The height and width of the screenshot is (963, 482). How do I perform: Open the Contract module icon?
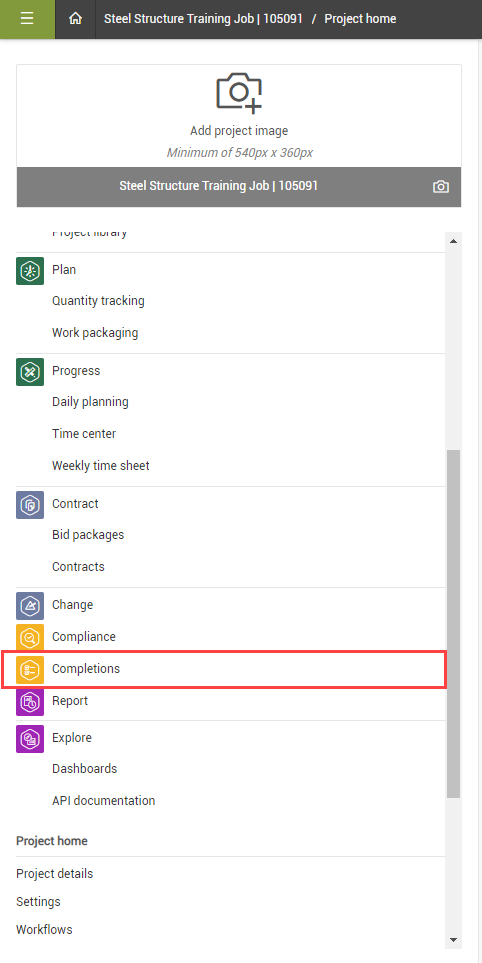point(29,505)
